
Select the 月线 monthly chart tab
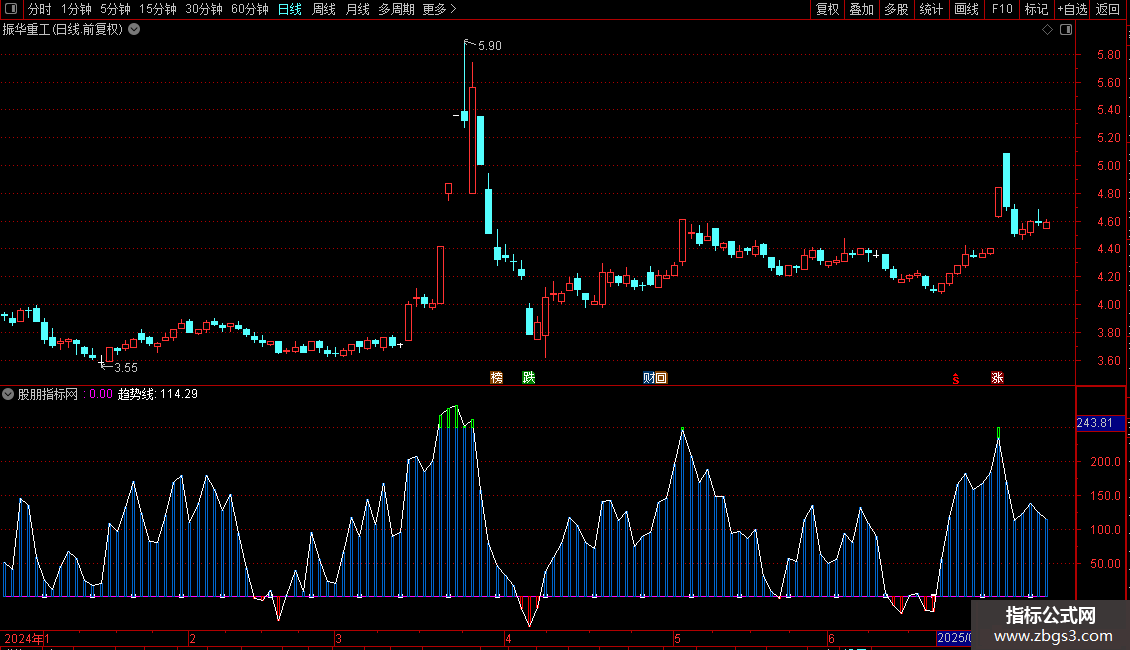pyautogui.click(x=357, y=9)
